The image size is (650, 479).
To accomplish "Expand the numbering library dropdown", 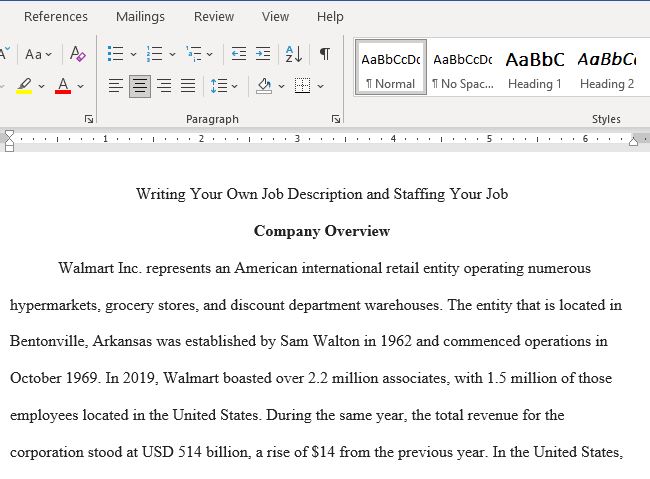I will pos(172,54).
